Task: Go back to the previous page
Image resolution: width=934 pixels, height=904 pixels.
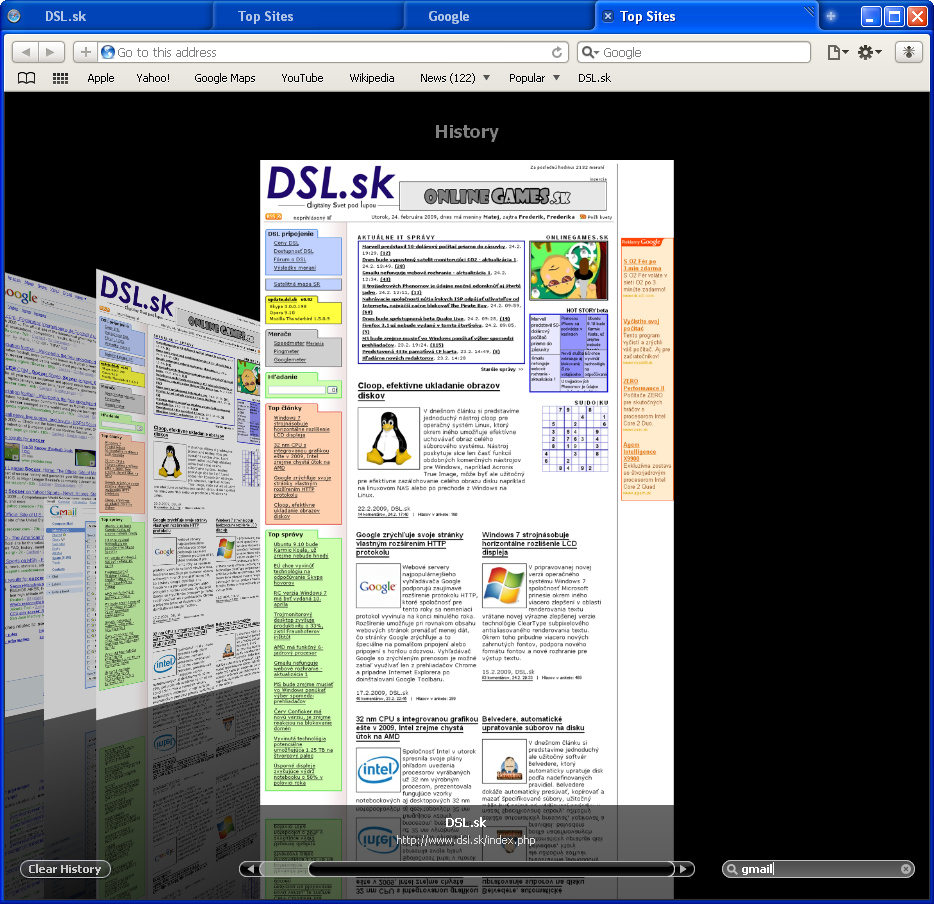Action: [x=26, y=52]
